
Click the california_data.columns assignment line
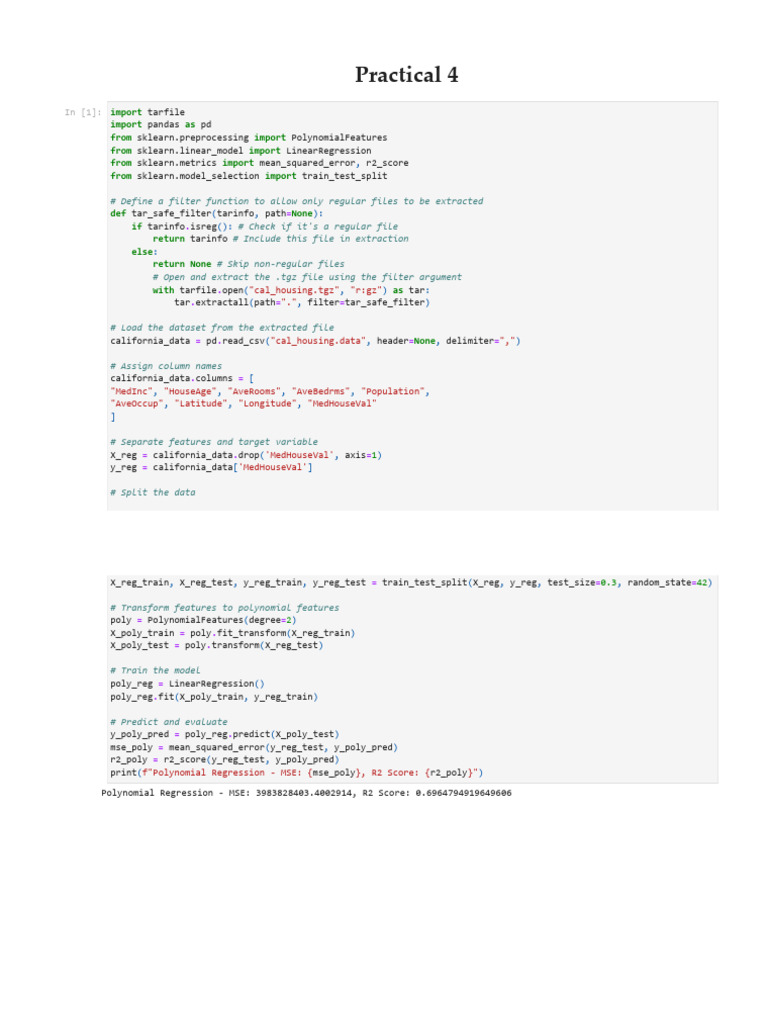coord(182,378)
